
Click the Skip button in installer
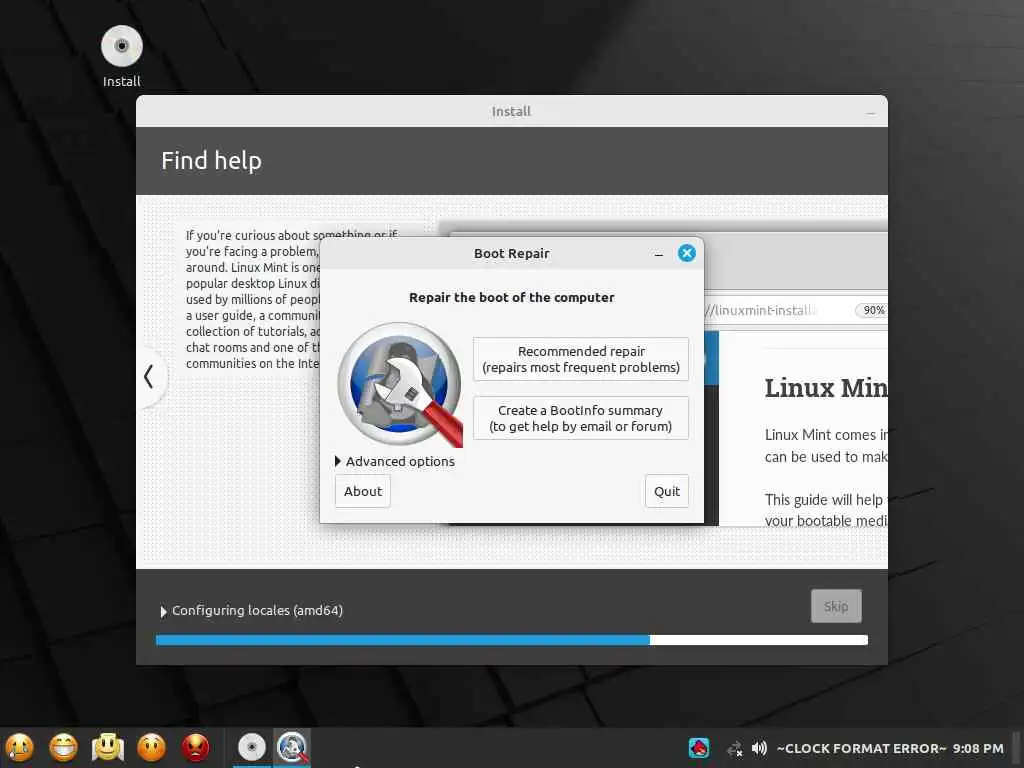836,606
